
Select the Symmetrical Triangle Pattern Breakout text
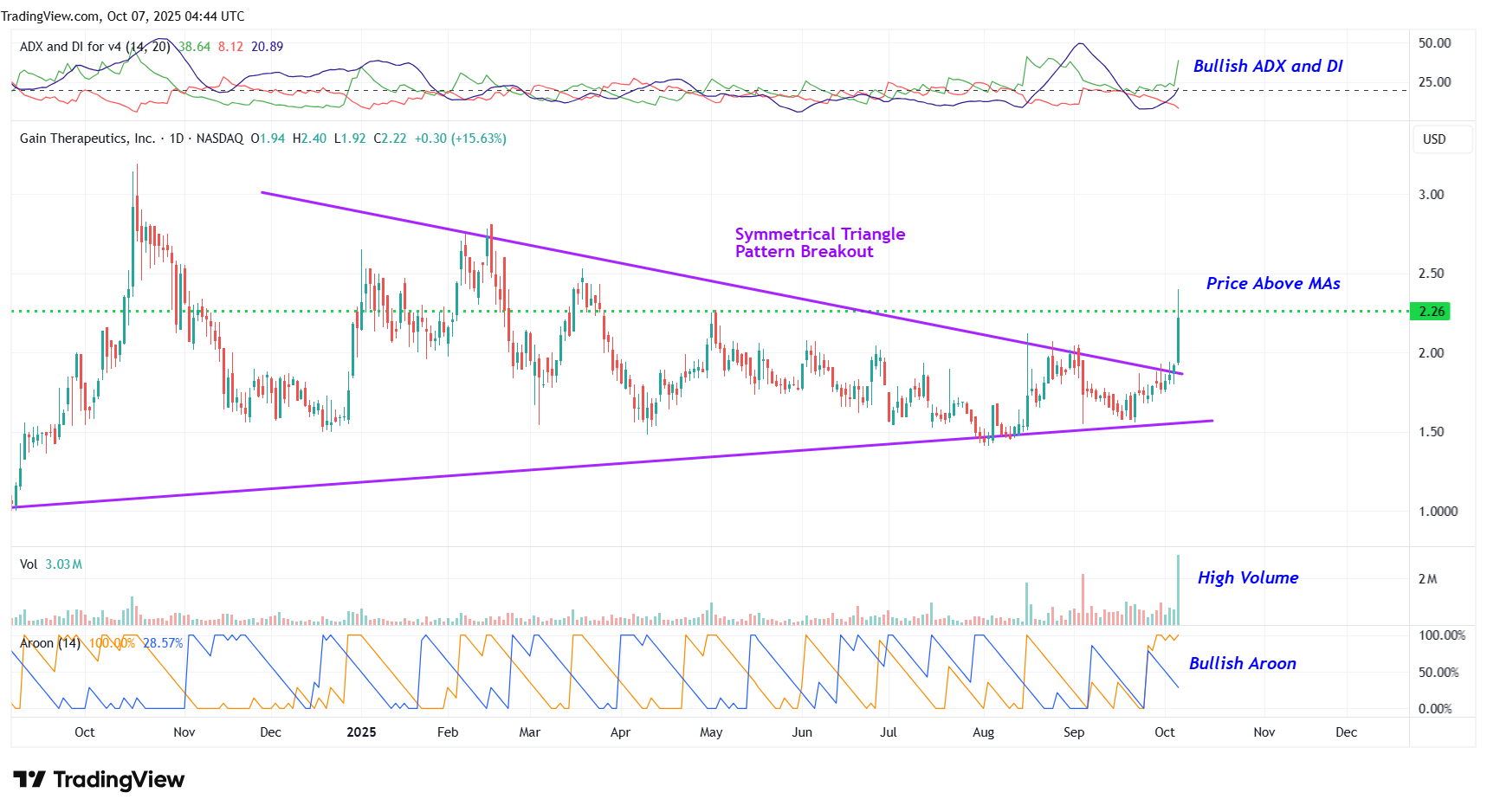[x=819, y=243]
